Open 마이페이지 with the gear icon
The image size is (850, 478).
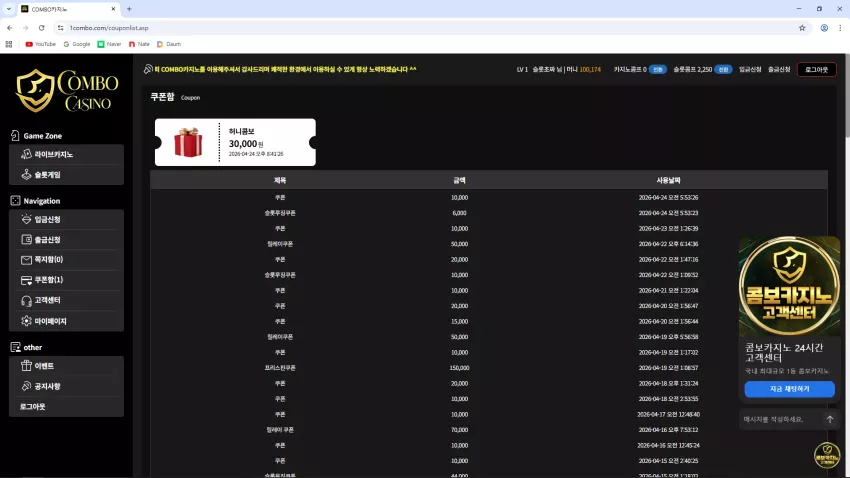click(66, 321)
